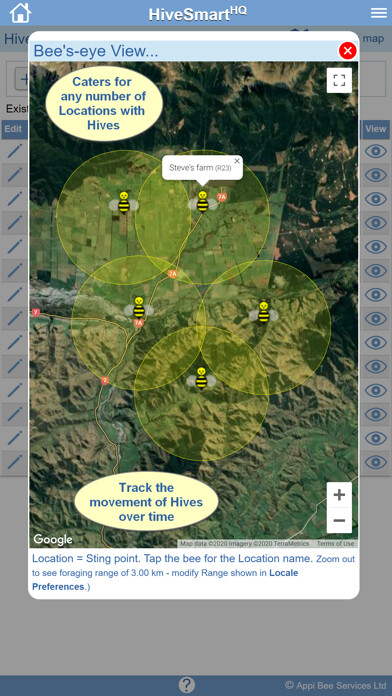
Task: Tap the leftmost top bee marker
Action: pos(124,203)
